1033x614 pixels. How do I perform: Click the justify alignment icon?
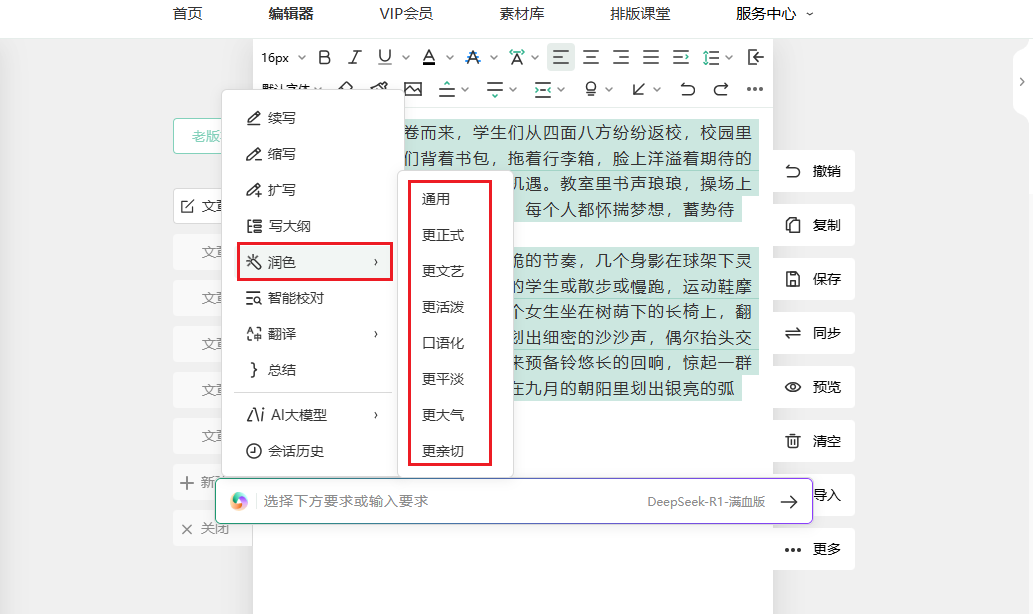[x=651, y=58]
